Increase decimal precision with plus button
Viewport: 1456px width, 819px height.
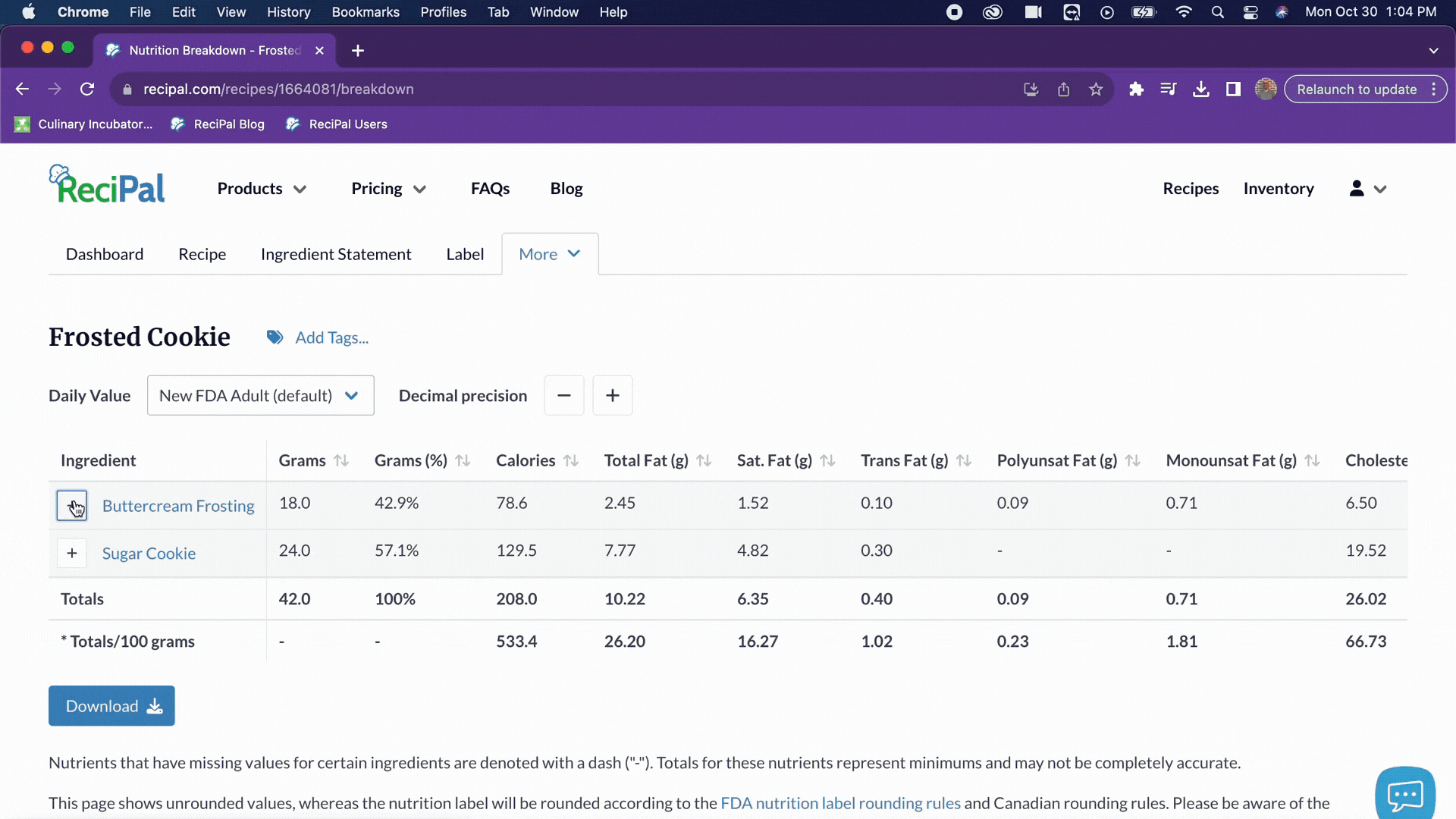pyautogui.click(x=612, y=396)
